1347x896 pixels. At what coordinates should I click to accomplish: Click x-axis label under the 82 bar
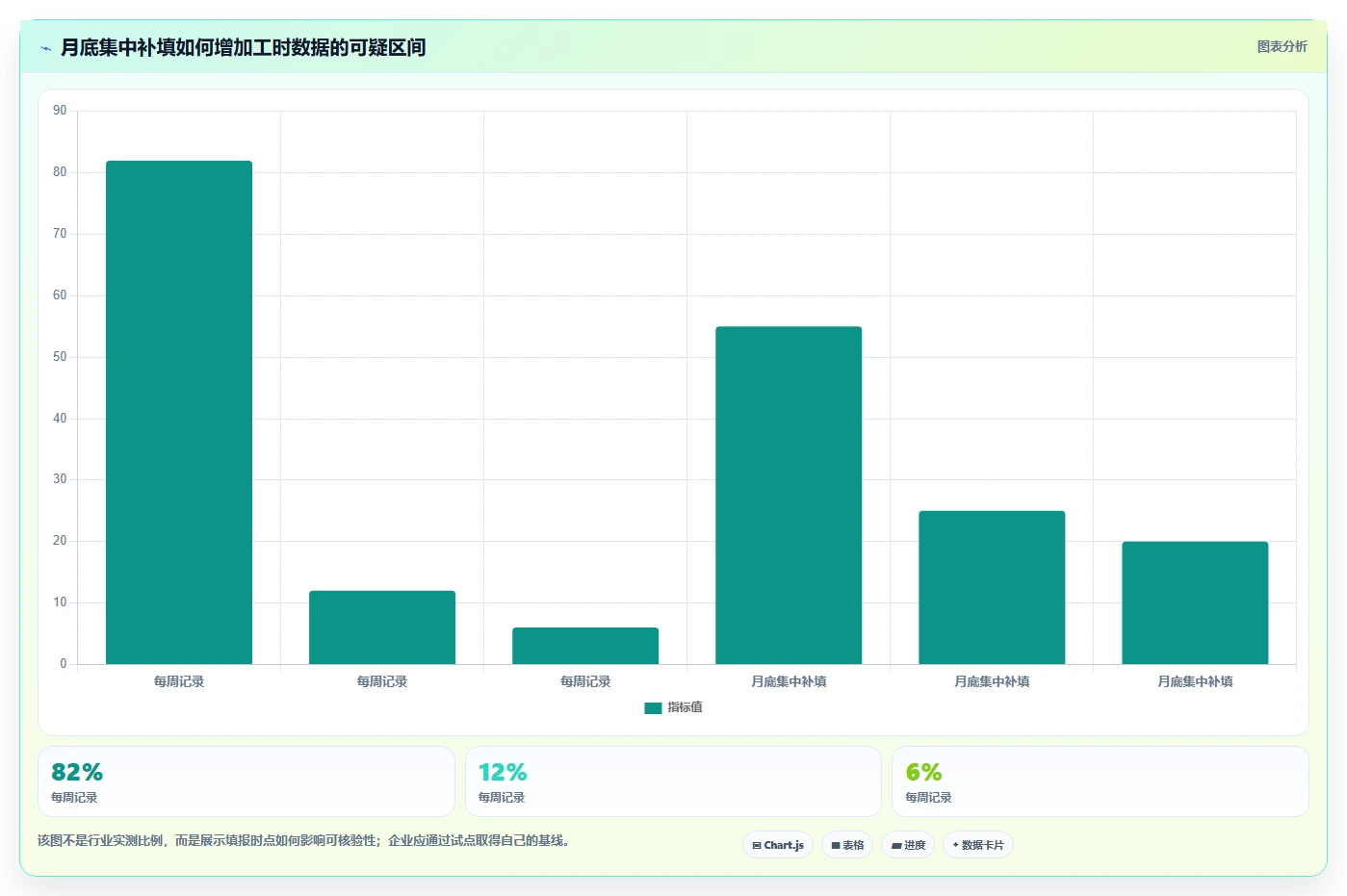click(x=179, y=681)
